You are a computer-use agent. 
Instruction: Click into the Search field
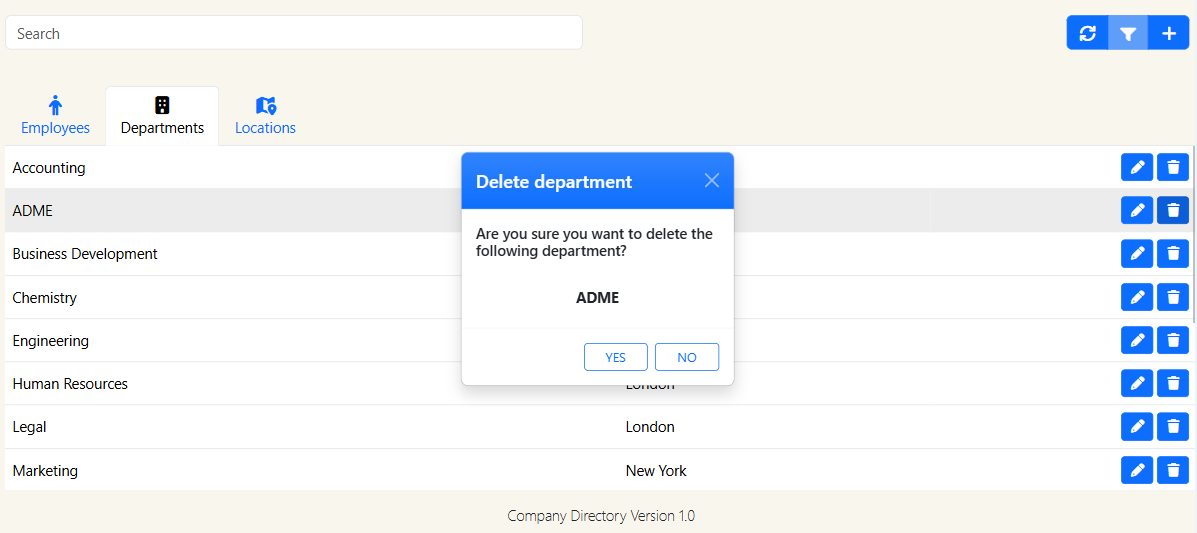294,33
